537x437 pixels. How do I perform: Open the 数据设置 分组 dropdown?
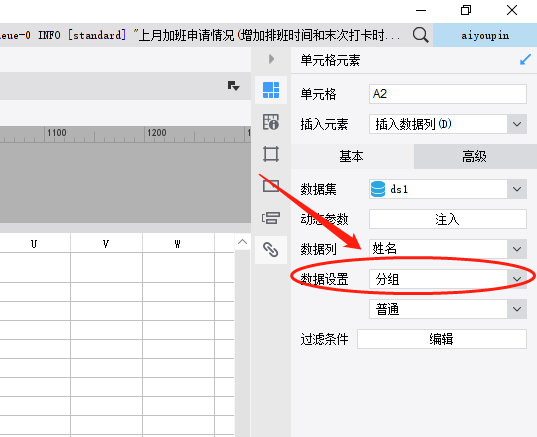coord(448,279)
